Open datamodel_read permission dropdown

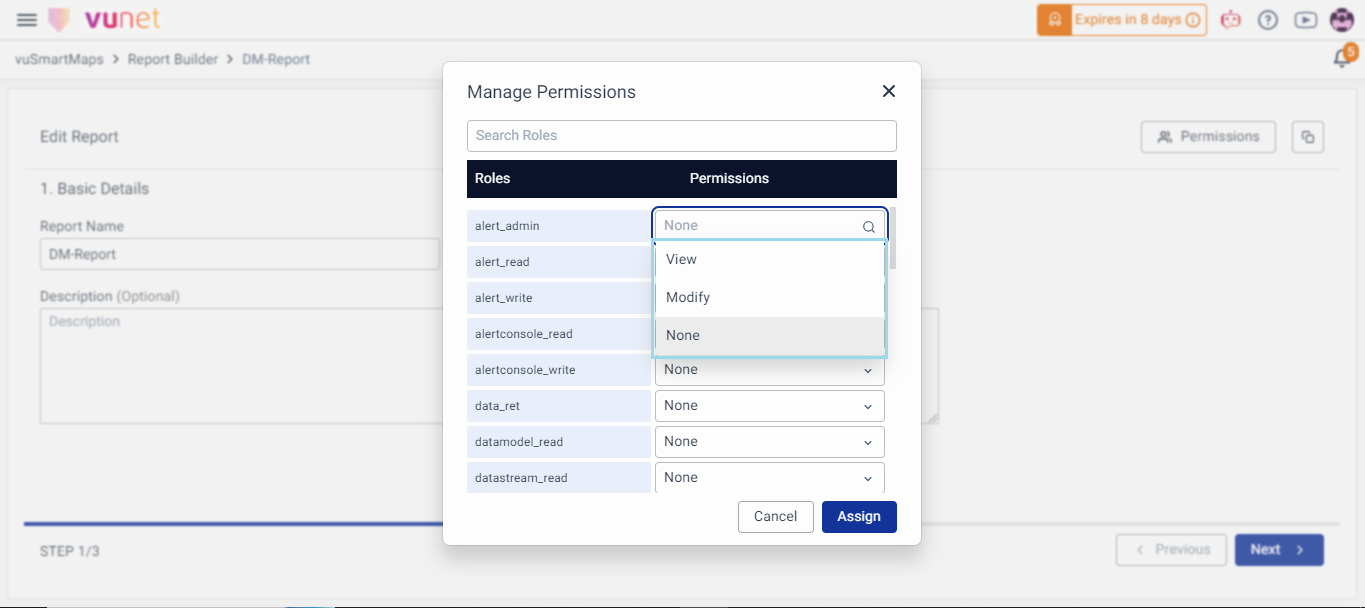click(x=769, y=442)
